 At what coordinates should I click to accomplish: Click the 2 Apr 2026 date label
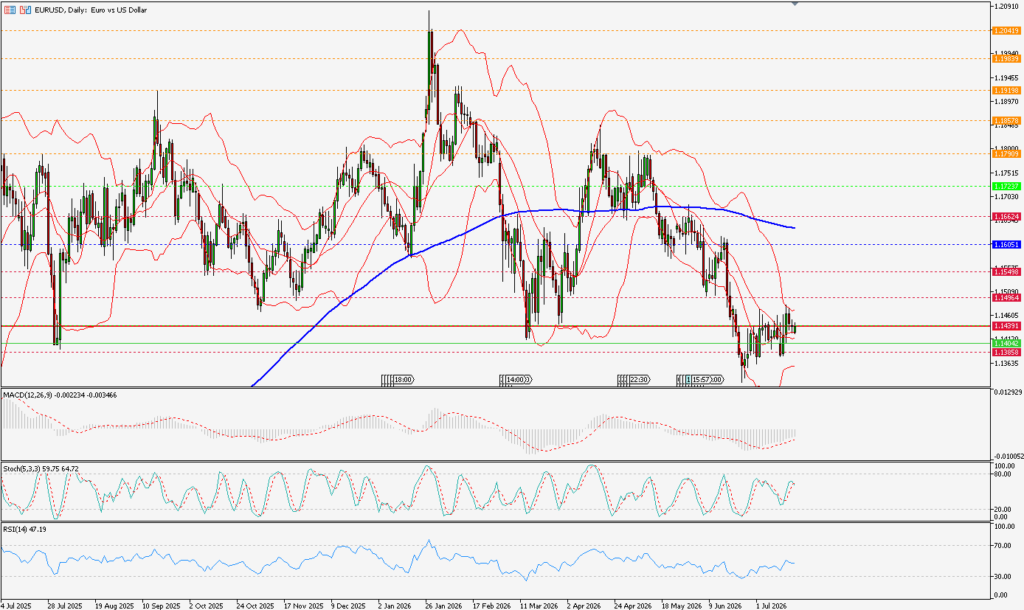coord(584,606)
